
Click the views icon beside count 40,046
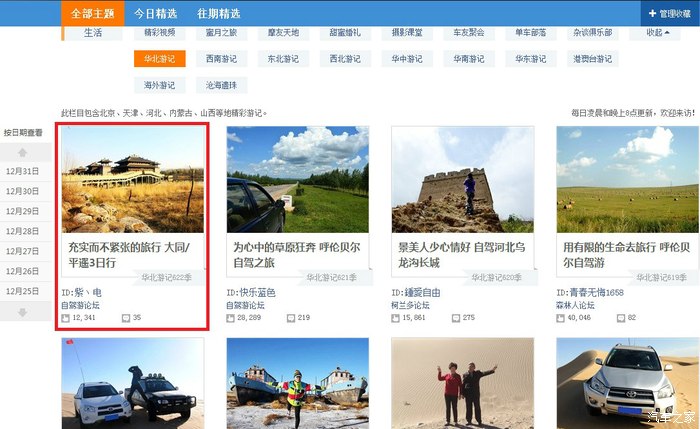tap(560, 318)
